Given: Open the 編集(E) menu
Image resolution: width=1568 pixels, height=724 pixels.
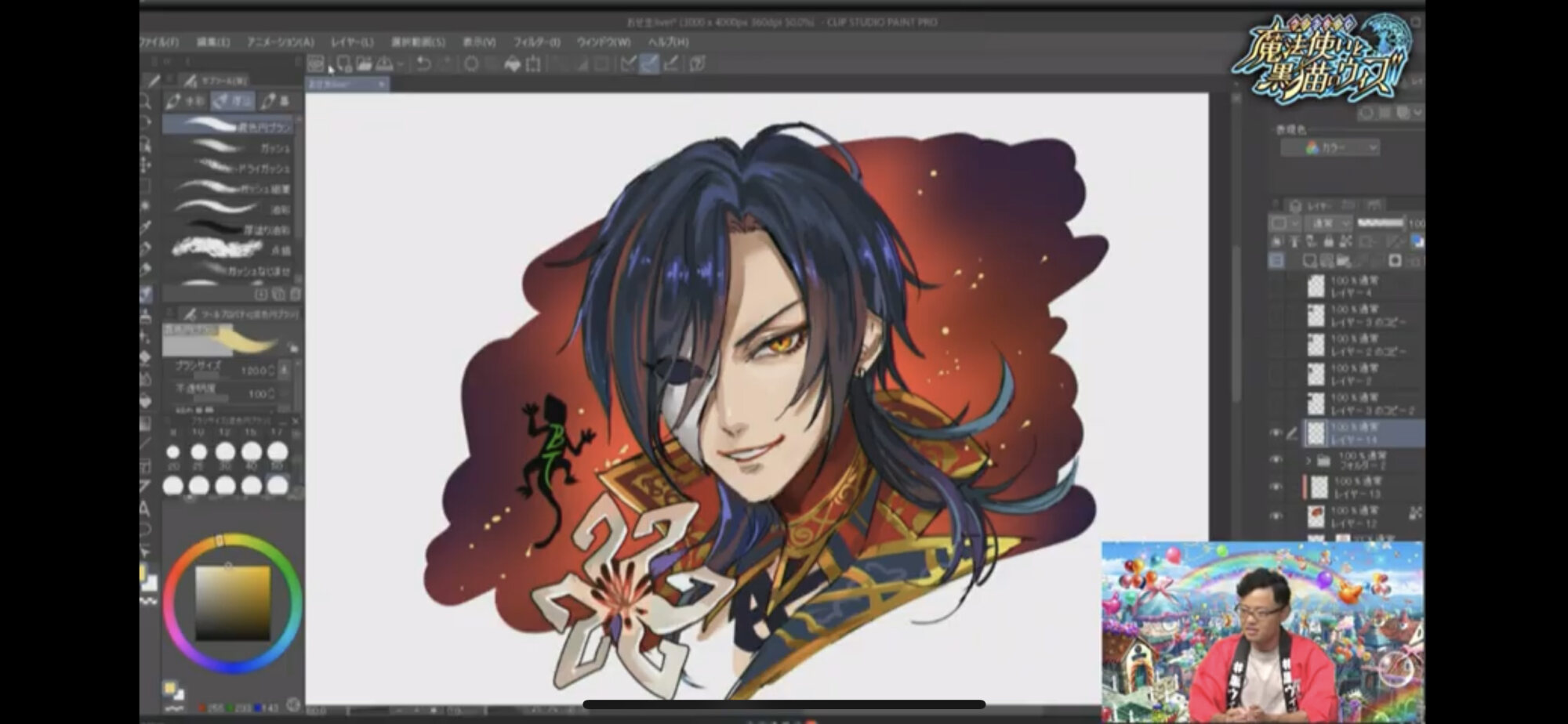Looking at the screenshot, I should [212, 42].
